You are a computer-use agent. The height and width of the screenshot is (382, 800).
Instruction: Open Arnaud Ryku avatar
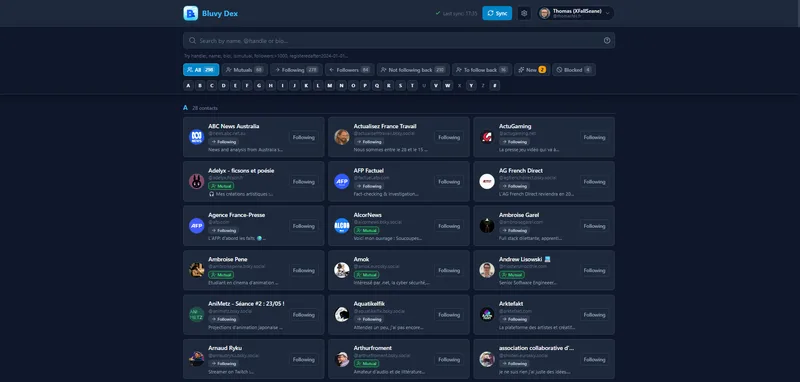pos(196,359)
